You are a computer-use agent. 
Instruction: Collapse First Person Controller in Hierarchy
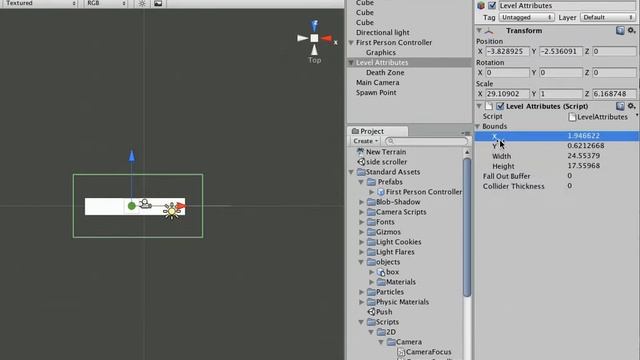(351, 42)
